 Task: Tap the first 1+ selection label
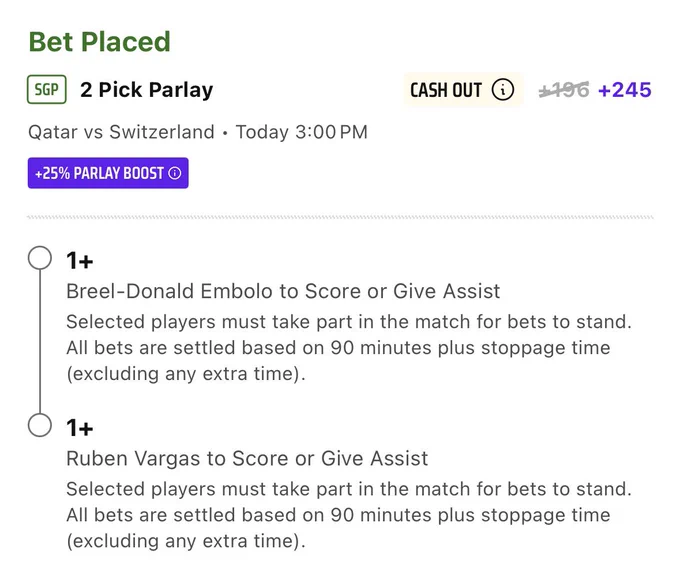(x=80, y=261)
